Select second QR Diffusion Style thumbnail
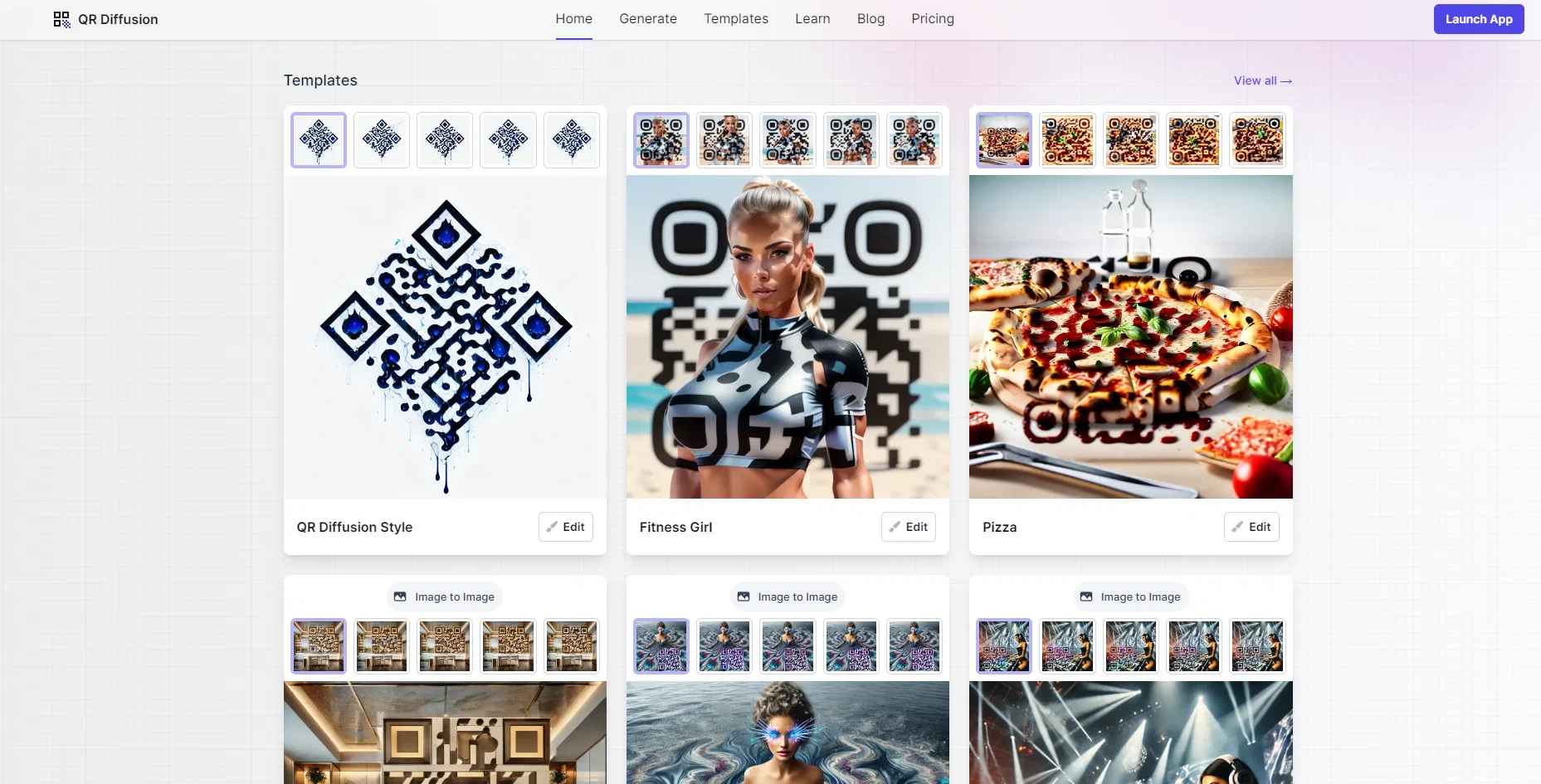Screen dimensions: 1541x784 coord(382,140)
